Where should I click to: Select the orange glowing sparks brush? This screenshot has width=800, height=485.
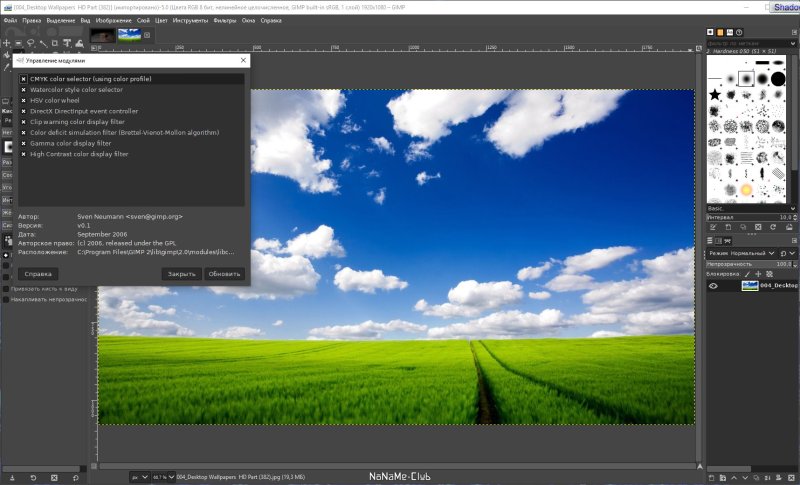pos(746,190)
